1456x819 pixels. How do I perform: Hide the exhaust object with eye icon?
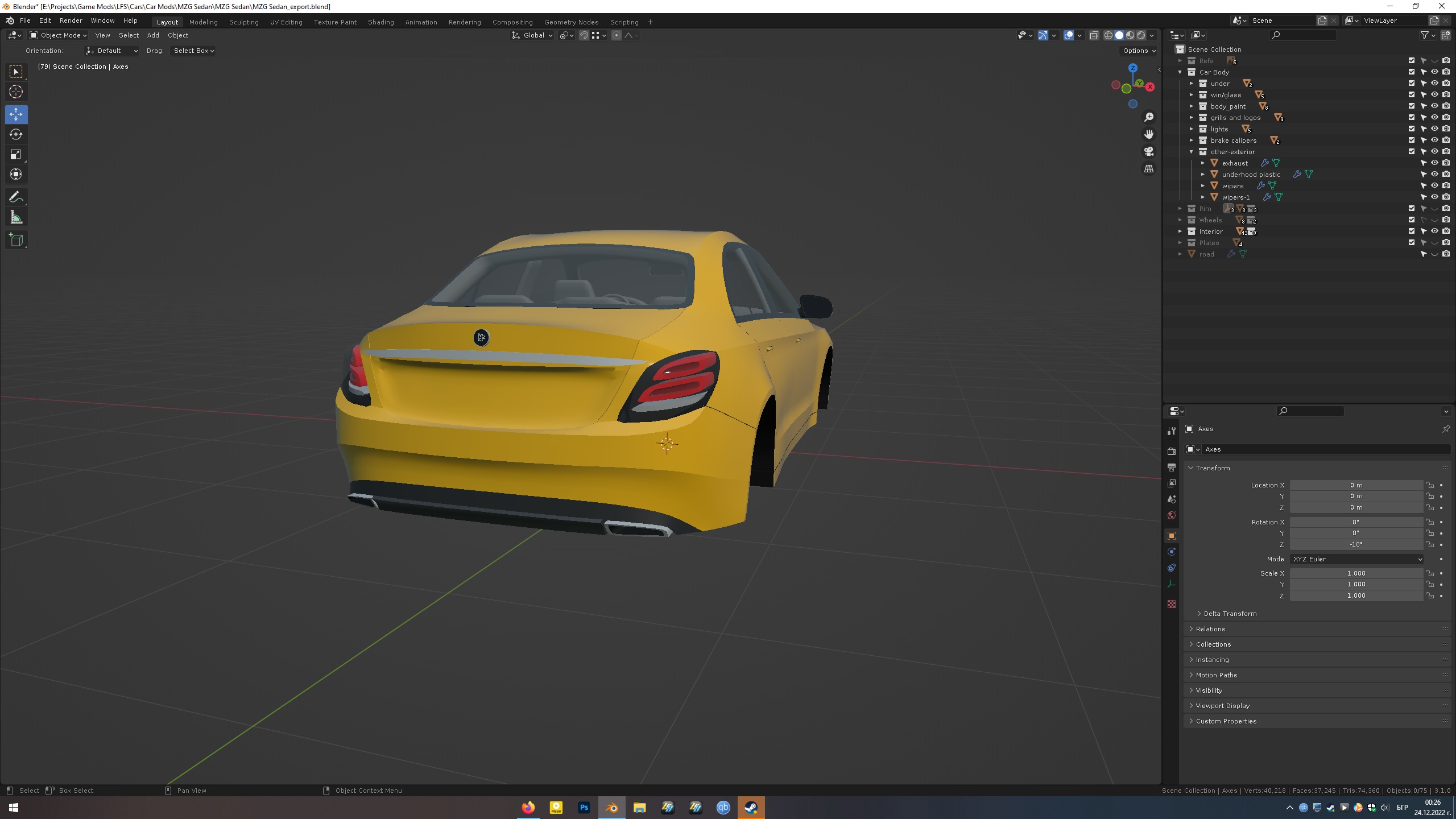pyautogui.click(x=1434, y=163)
